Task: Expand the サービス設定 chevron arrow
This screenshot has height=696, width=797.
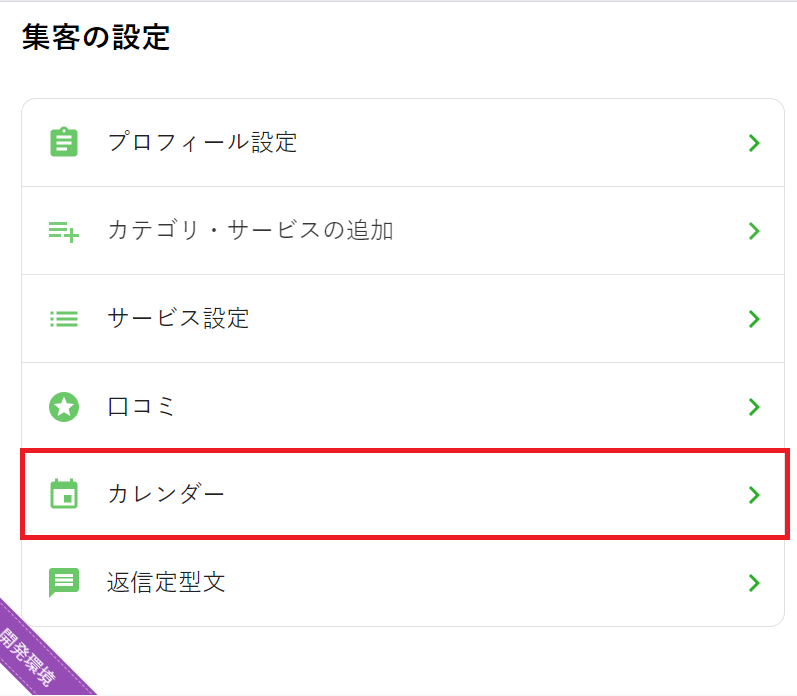Action: click(x=754, y=319)
